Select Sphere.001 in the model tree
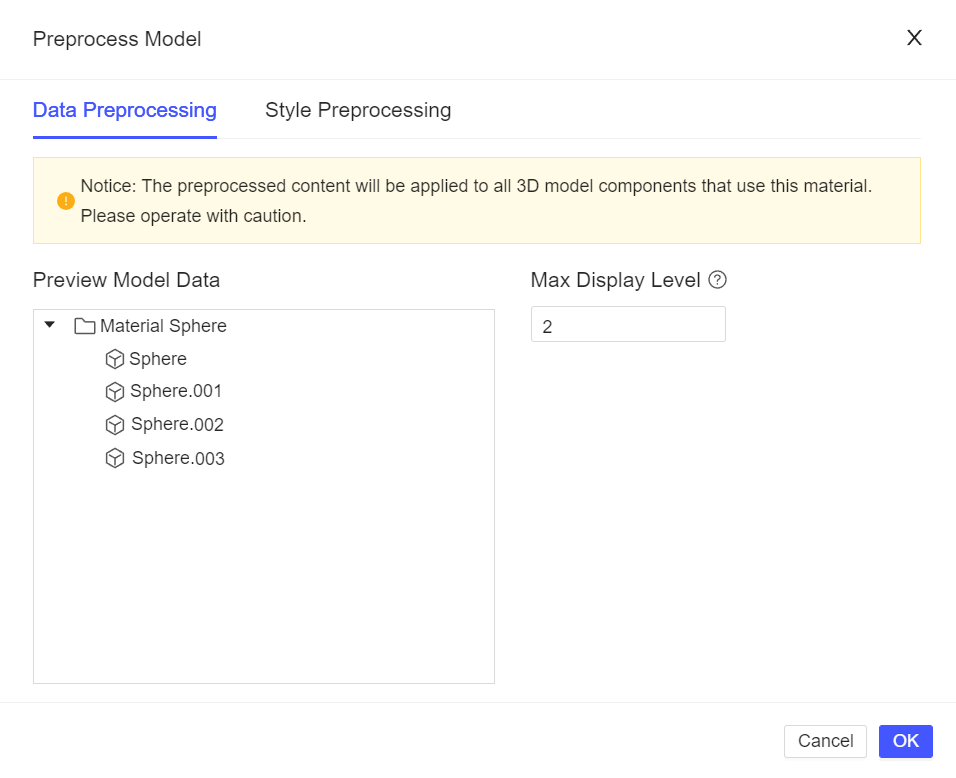 (174, 391)
